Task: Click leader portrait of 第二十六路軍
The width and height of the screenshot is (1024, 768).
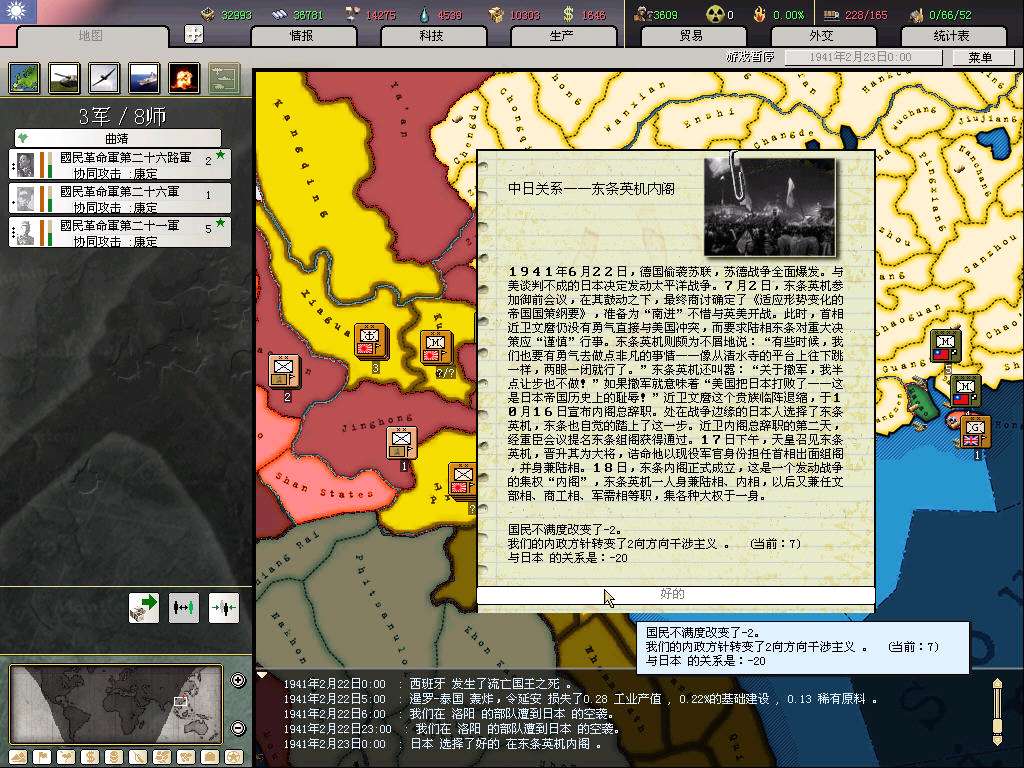Action: click(25, 165)
